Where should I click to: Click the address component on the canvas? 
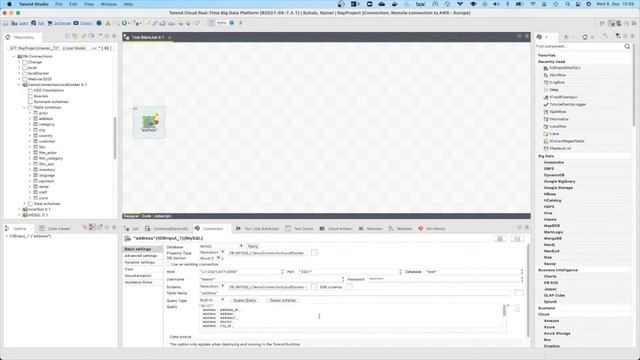pos(149,122)
